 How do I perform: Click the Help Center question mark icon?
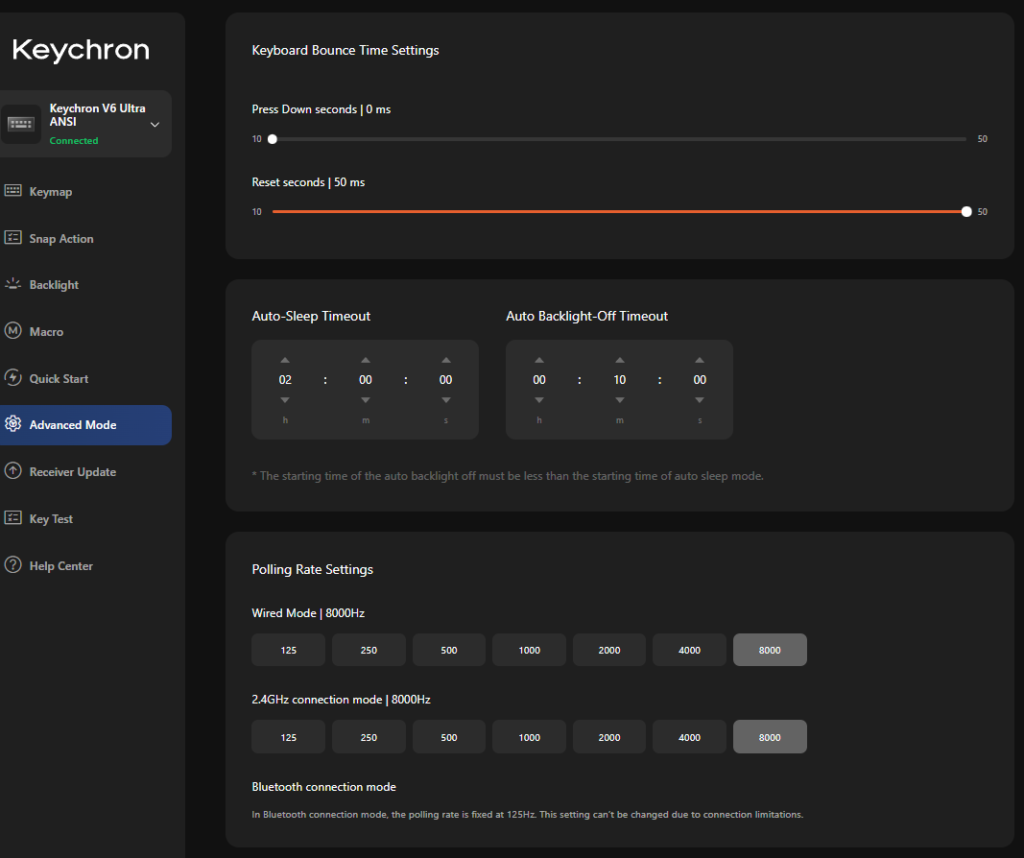(13, 565)
